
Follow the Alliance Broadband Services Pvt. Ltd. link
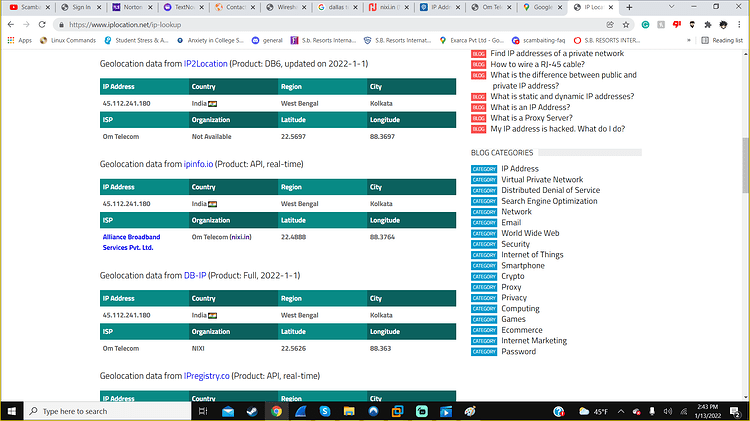click(x=131, y=242)
